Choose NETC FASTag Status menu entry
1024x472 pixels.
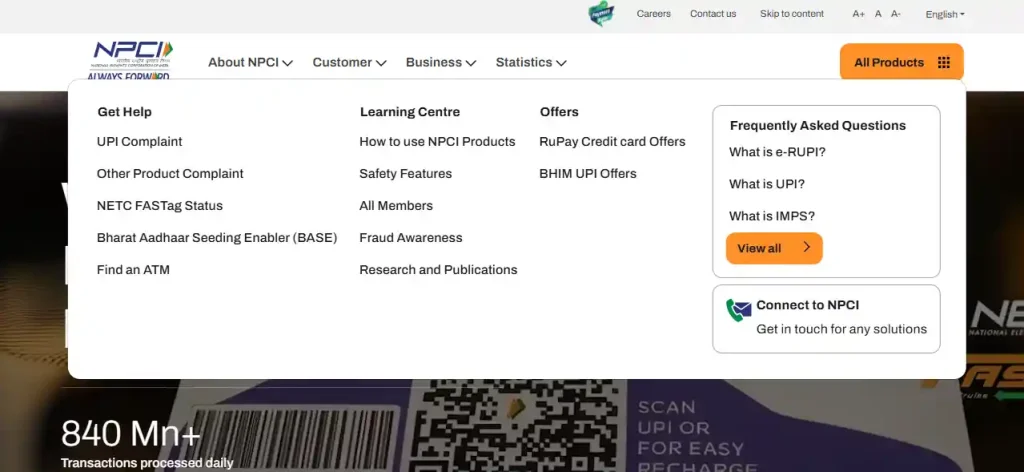(159, 206)
